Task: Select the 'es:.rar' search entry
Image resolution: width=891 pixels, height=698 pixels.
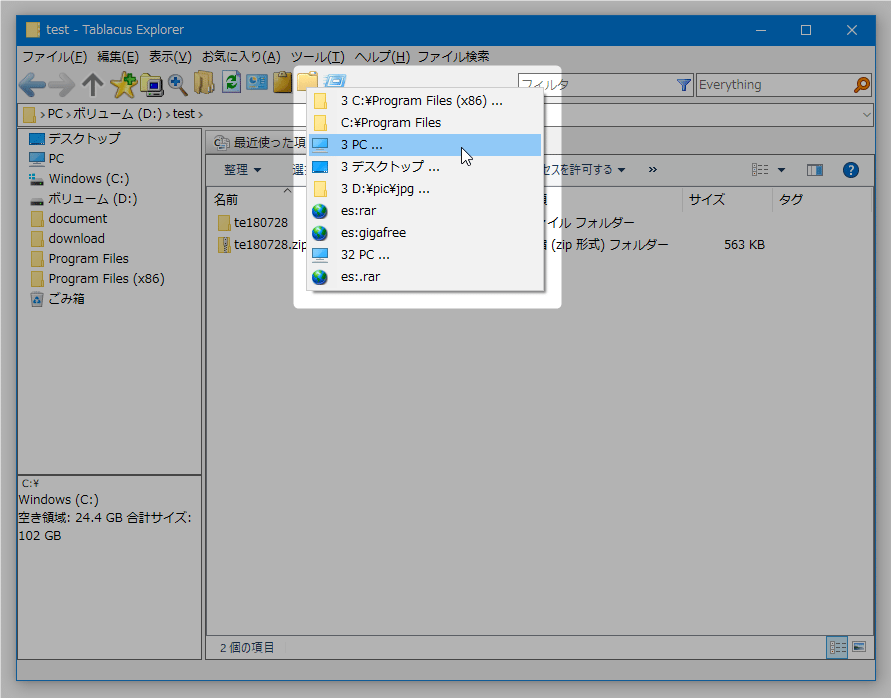Action: click(x=425, y=277)
